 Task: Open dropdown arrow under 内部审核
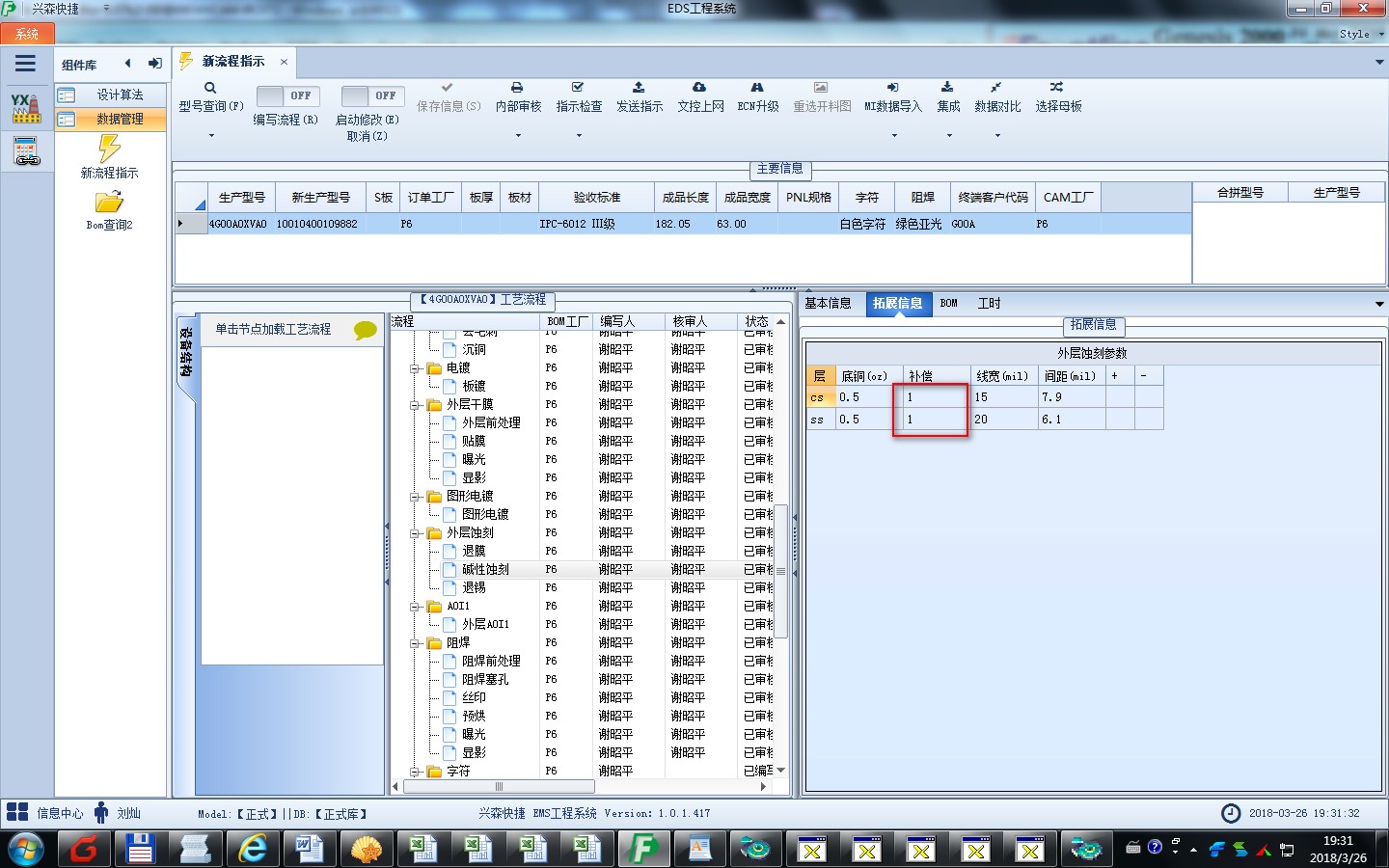coord(518,136)
